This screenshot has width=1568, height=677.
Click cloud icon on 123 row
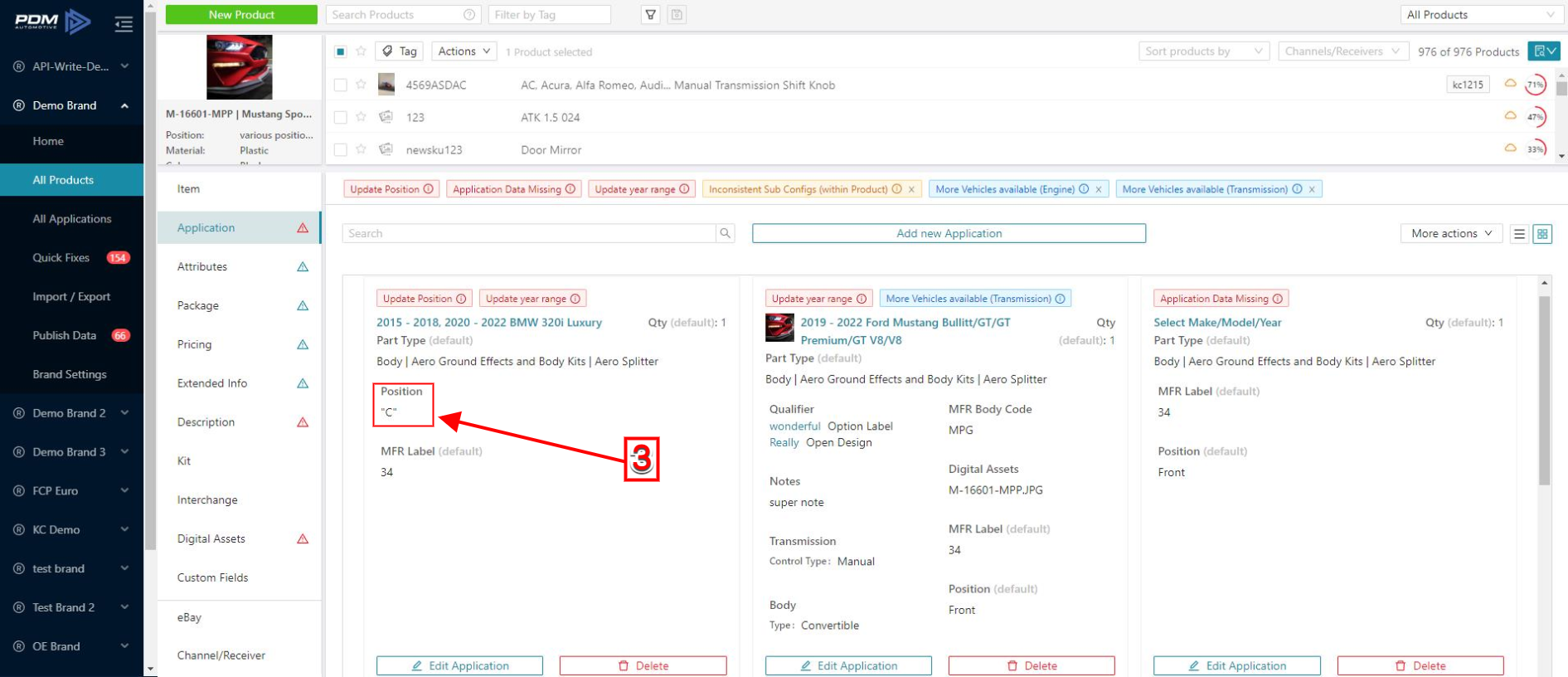(x=1510, y=116)
